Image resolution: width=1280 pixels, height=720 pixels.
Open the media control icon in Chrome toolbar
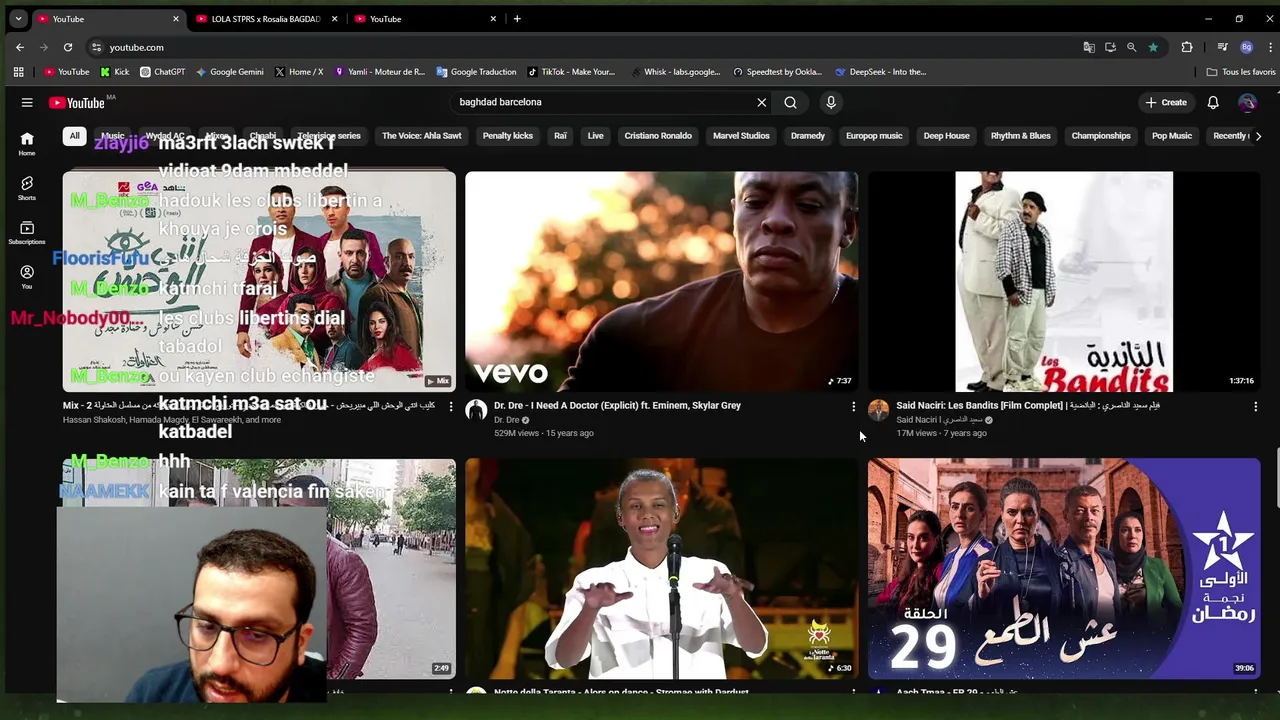point(1222,47)
